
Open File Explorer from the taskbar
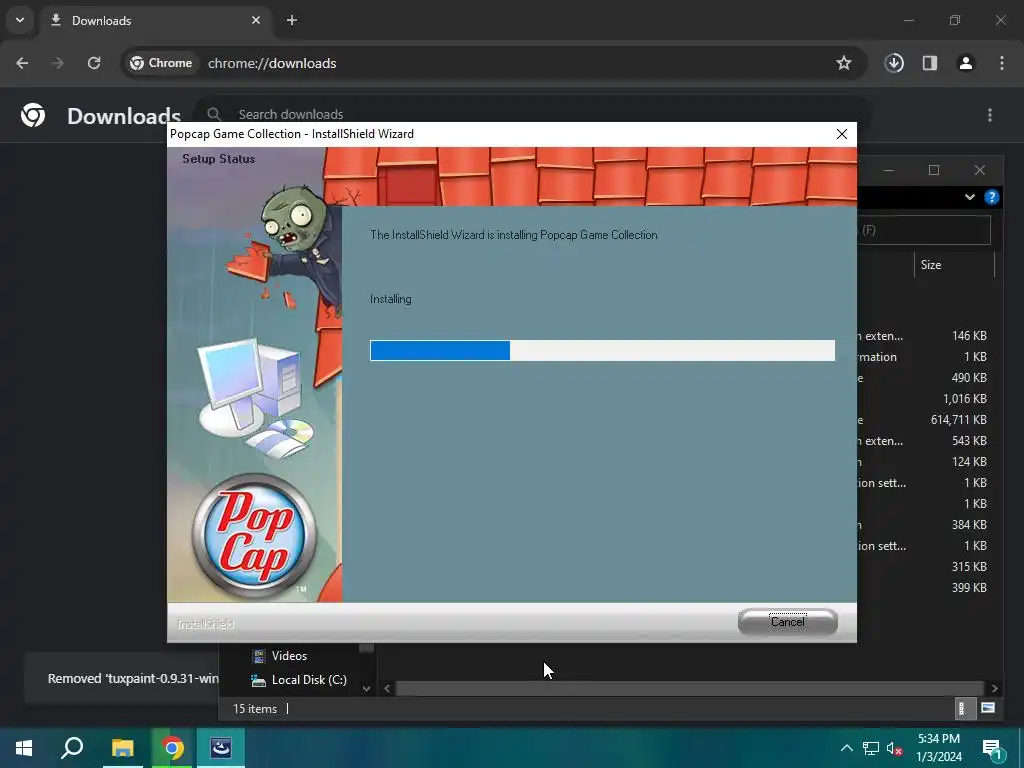[122, 748]
